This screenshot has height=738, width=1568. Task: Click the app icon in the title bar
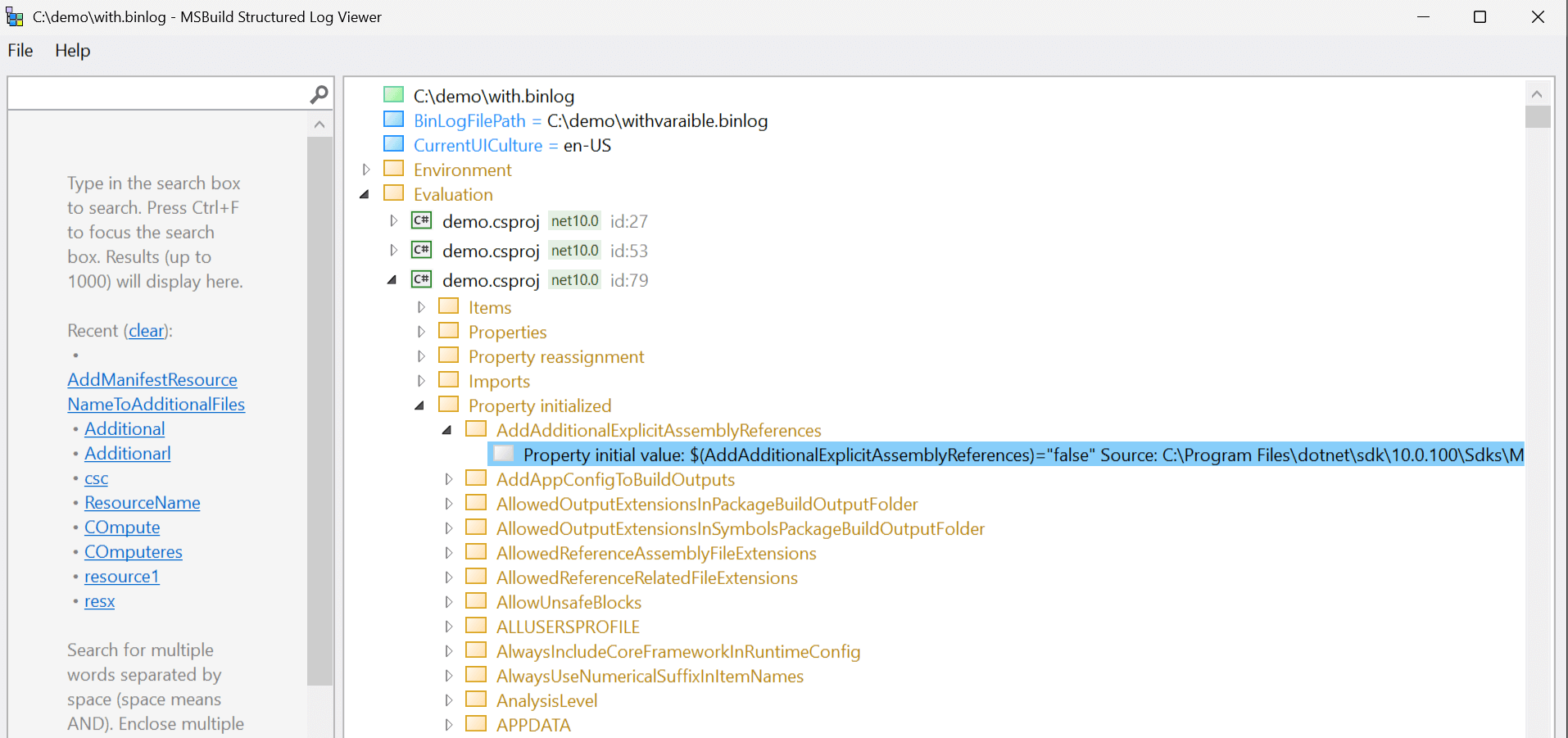click(15, 17)
